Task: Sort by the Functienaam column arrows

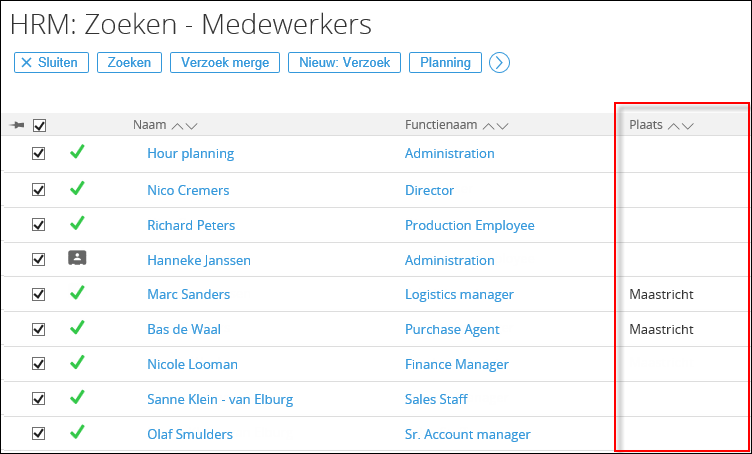Action: point(495,126)
